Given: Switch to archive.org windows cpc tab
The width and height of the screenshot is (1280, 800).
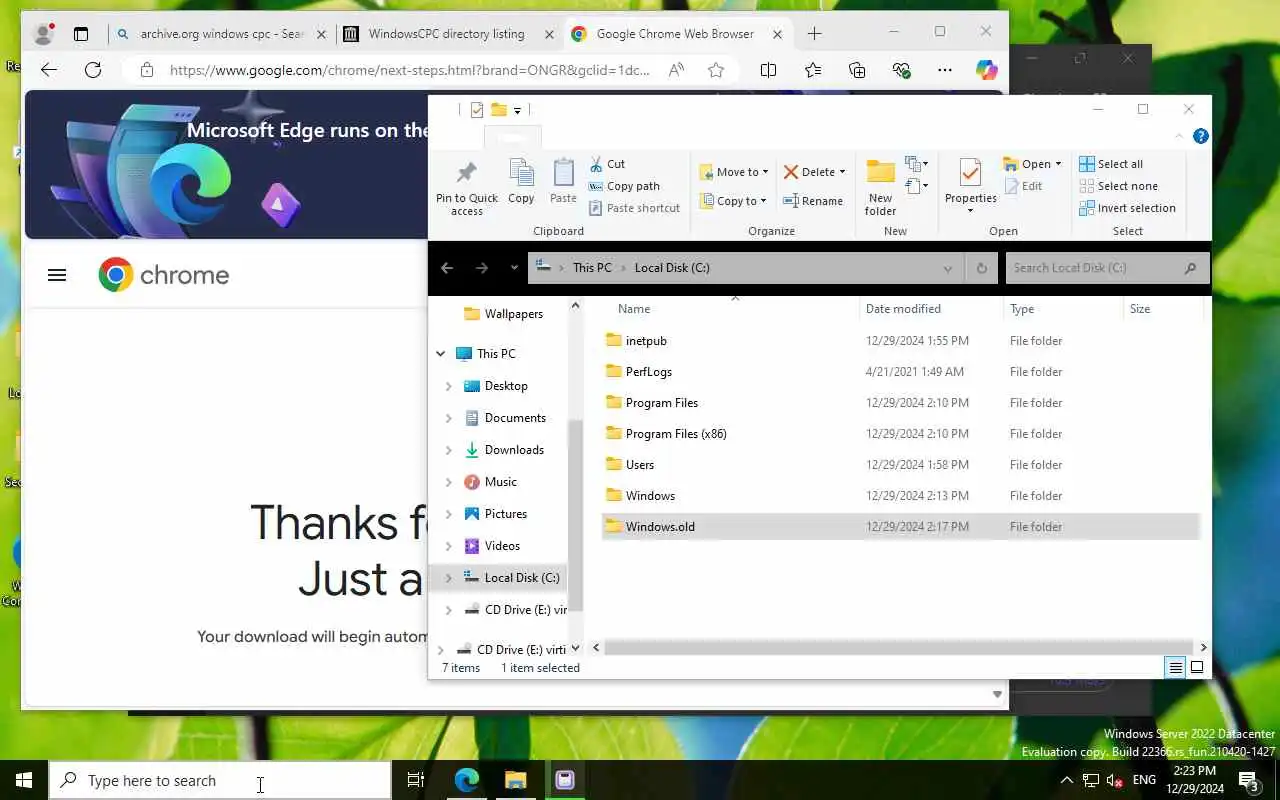Looking at the screenshot, I should click(x=220, y=34).
